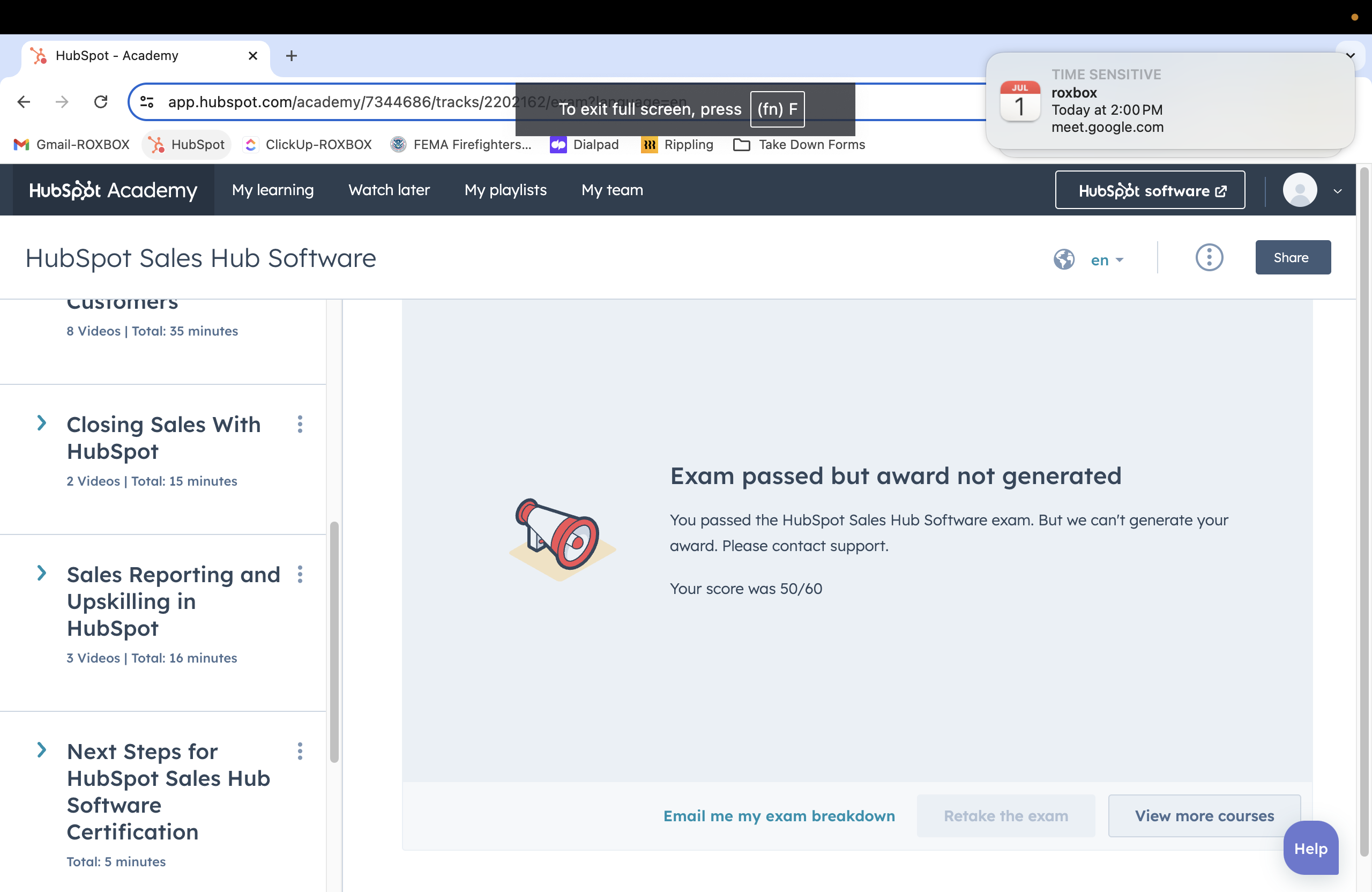This screenshot has height=892, width=1372.
Task: Open the Help widget
Action: click(1310, 848)
